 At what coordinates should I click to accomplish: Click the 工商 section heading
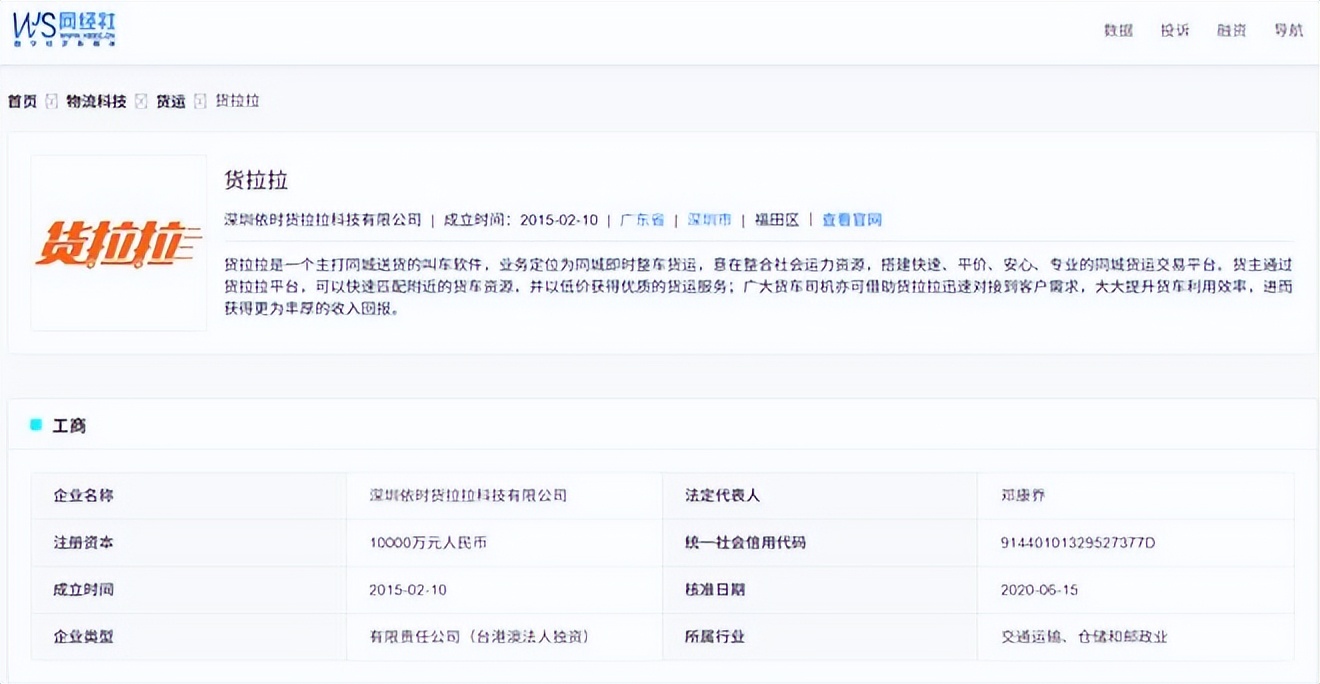click(x=69, y=425)
